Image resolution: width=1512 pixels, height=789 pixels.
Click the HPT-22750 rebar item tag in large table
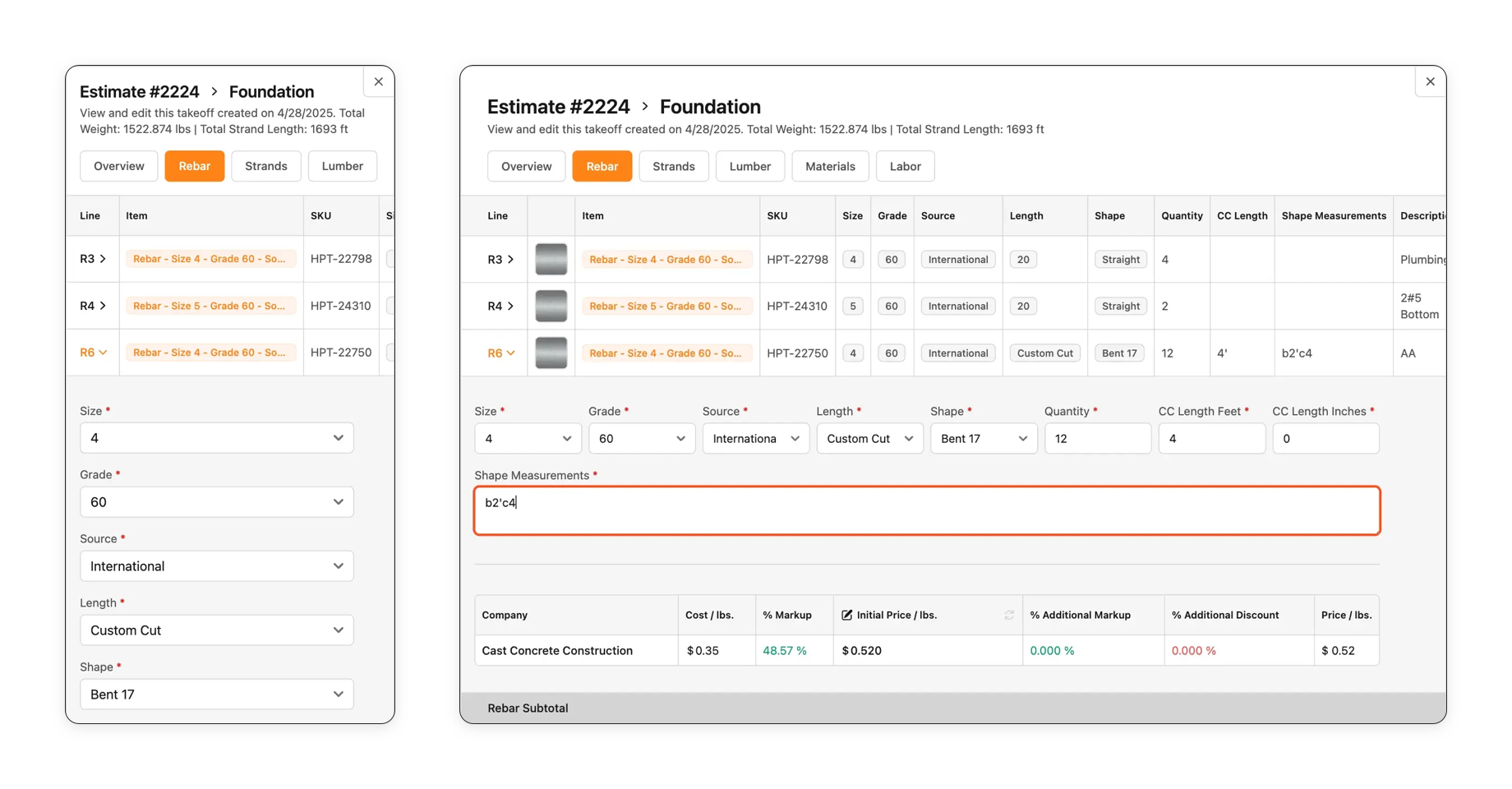coord(666,353)
